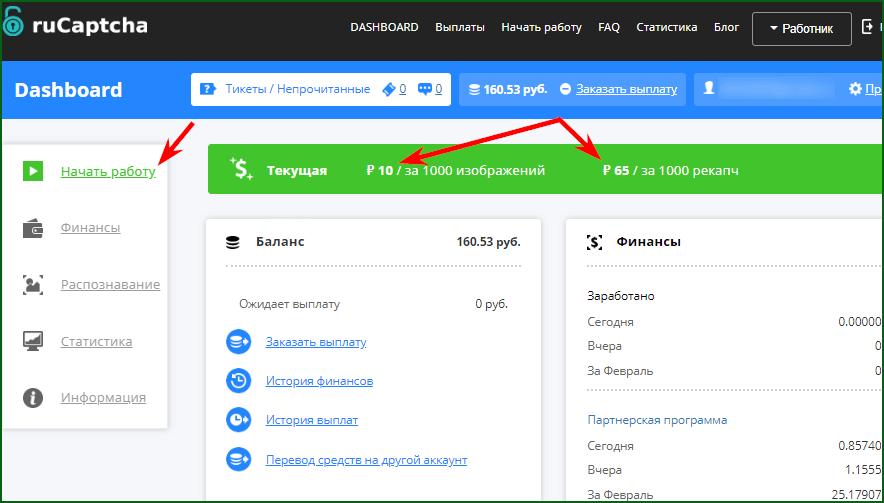Click the minus circle icon before Заказать выплату
Screen dimensions: 884x503
(565, 89)
